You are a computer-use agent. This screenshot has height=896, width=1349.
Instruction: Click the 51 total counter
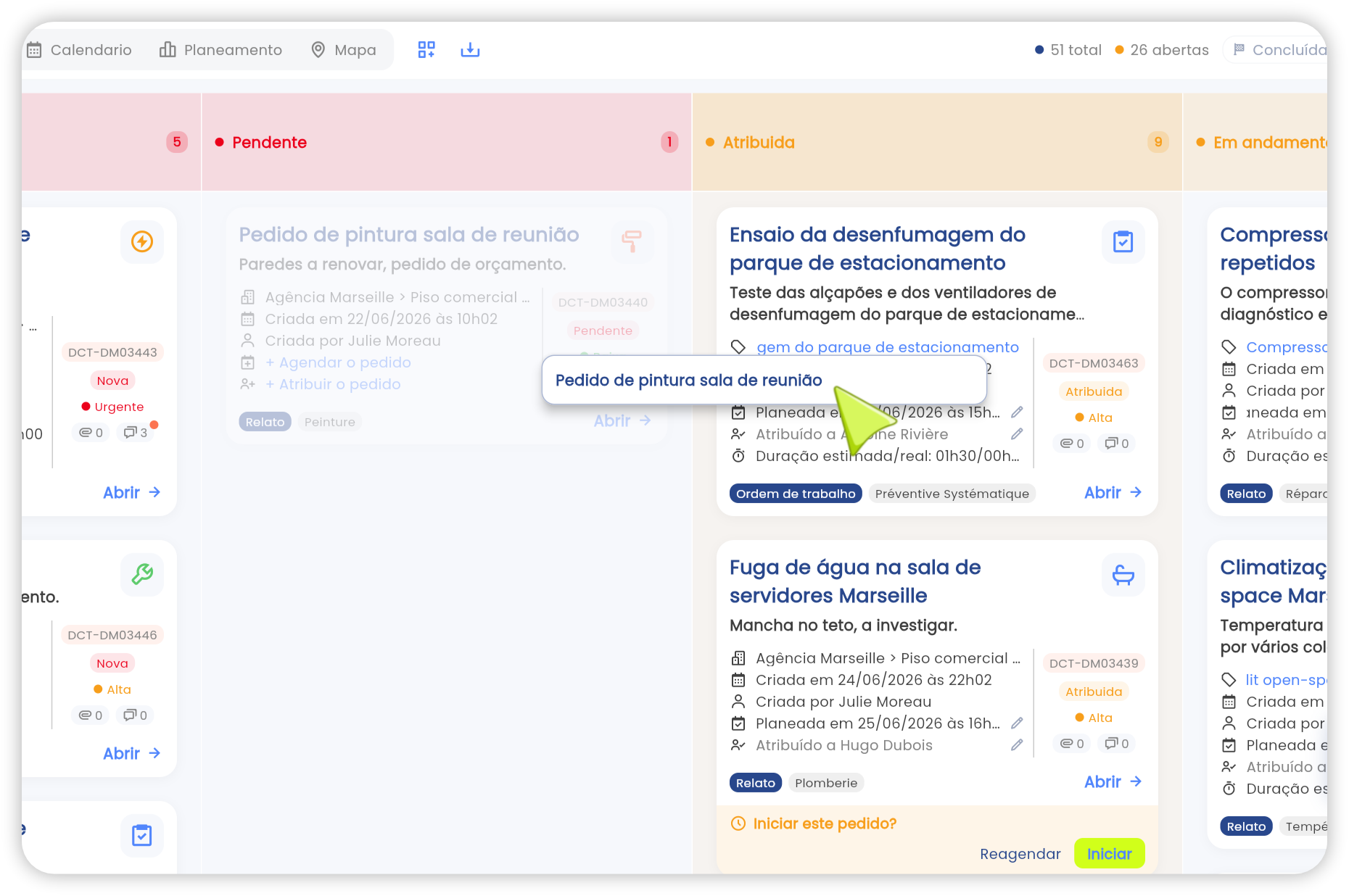pyautogui.click(x=1068, y=50)
